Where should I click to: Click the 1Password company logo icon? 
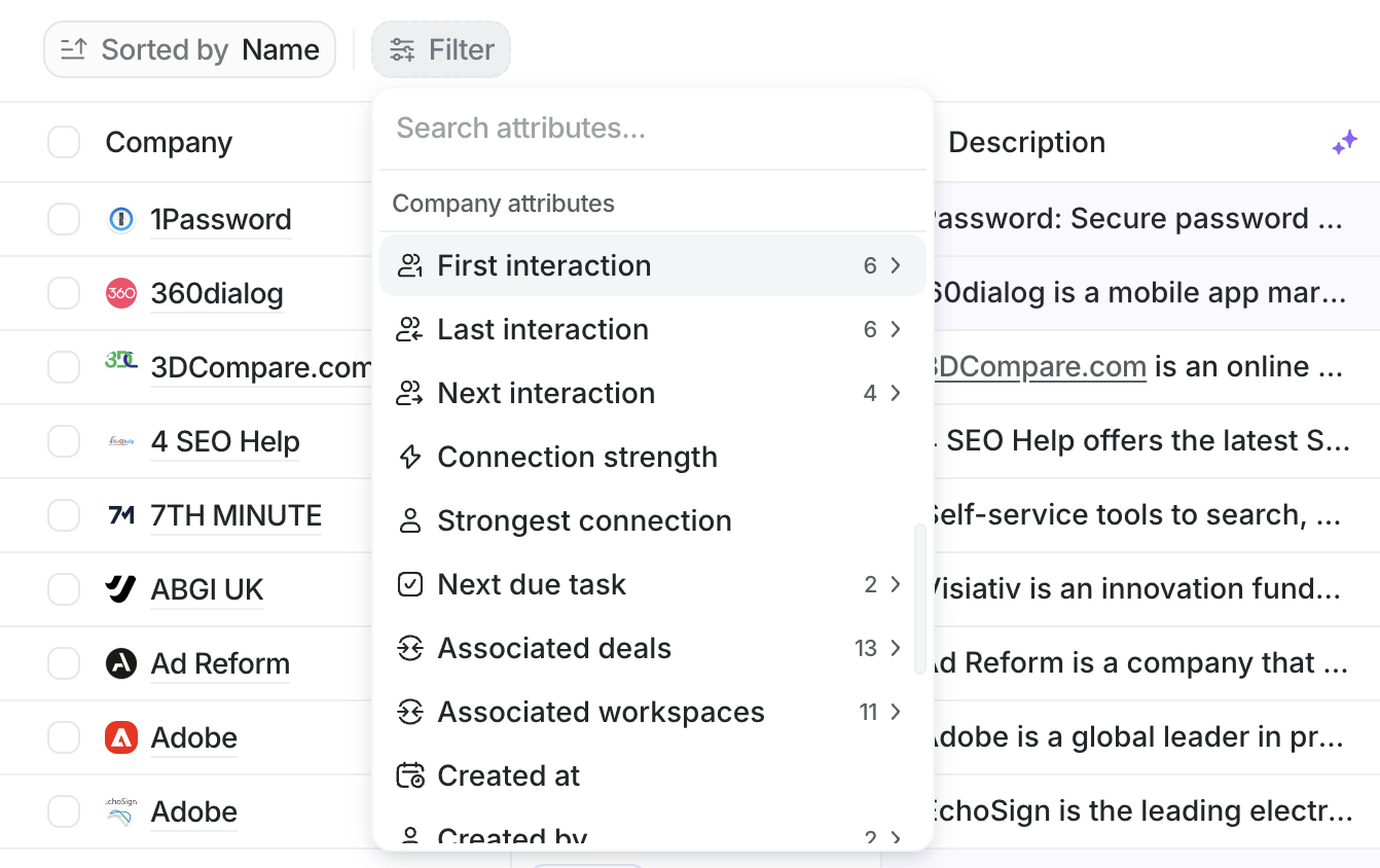[121, 220]
